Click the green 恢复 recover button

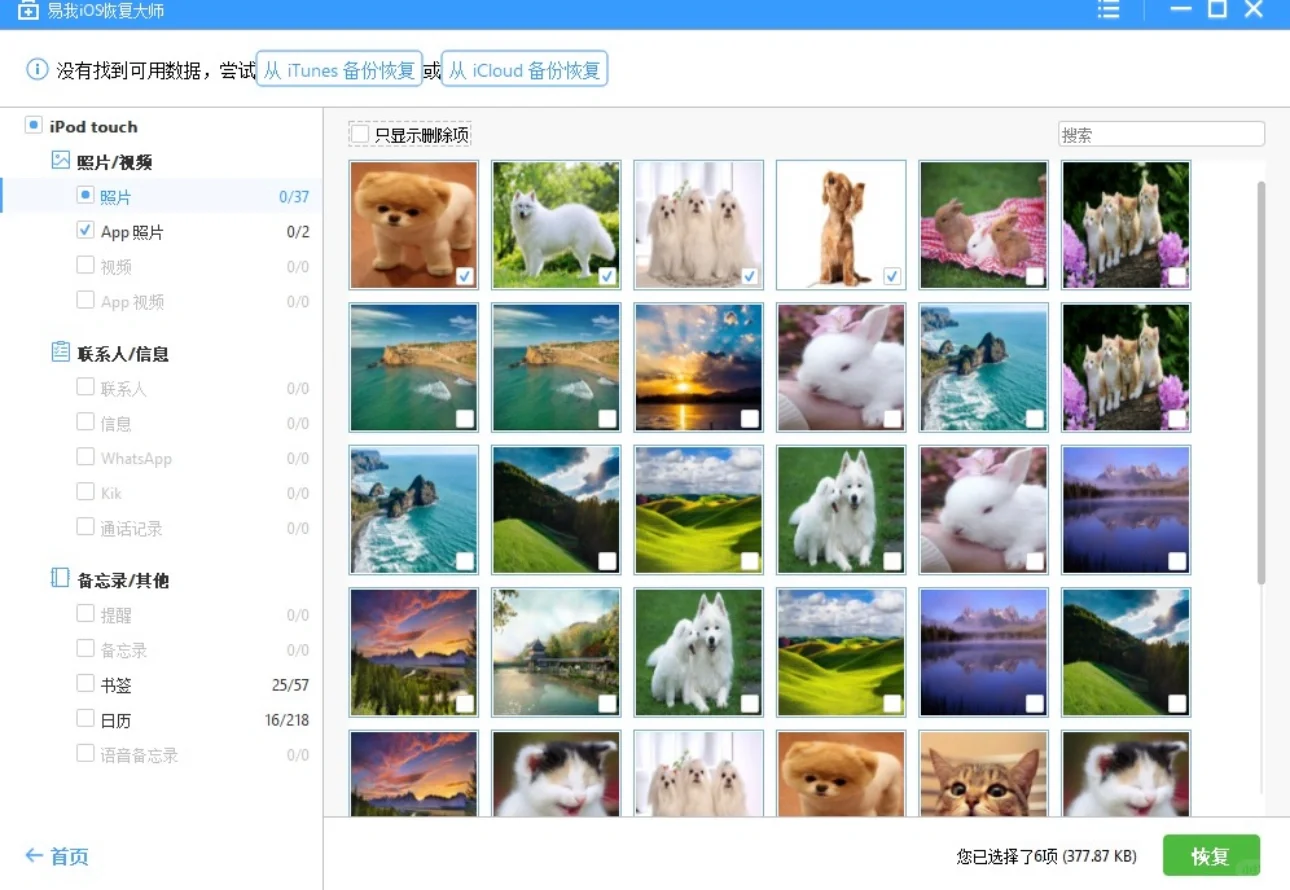click(1210, 856)
